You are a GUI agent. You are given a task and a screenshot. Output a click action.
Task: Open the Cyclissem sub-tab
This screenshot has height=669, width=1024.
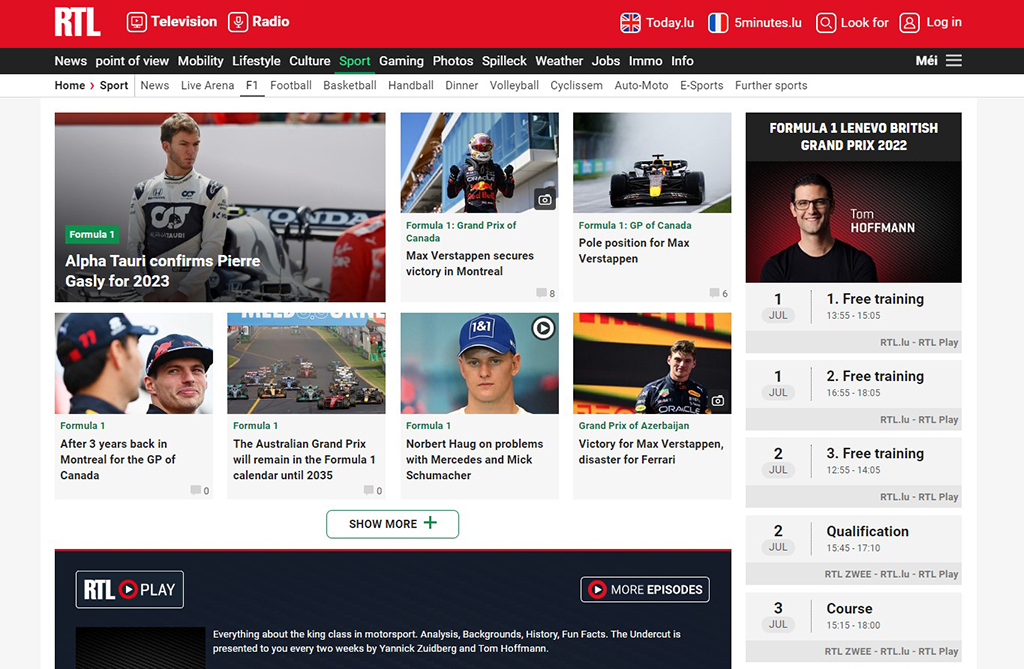tap(576, 86)
